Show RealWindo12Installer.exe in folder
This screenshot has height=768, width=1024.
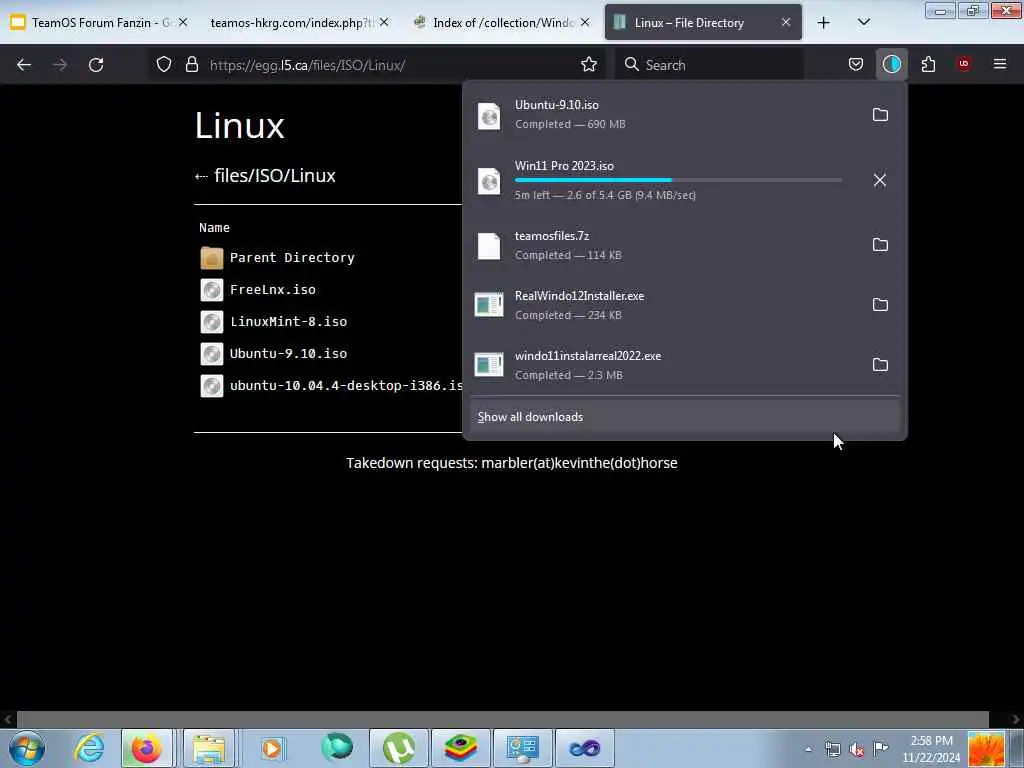[x=880, y=305]
